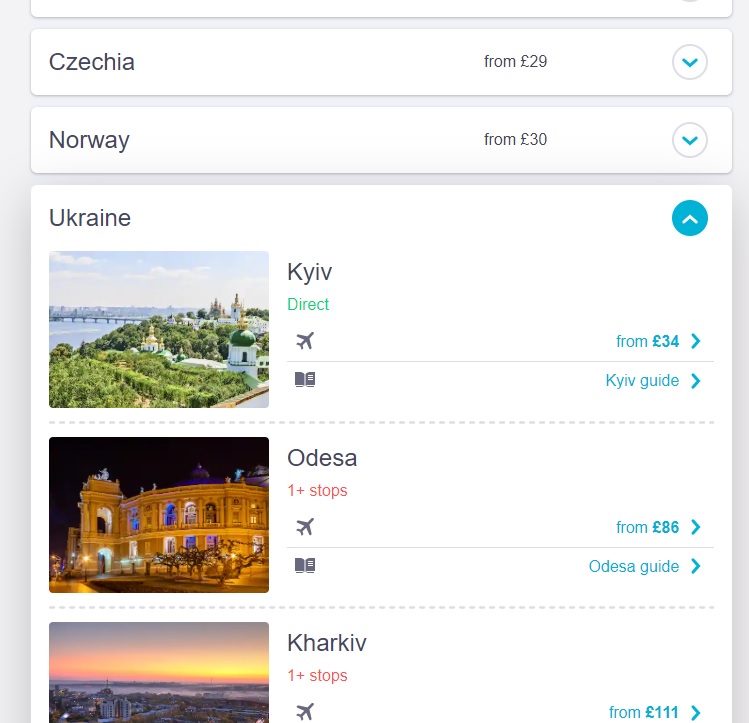
Task: Click the Kyiv city photo thumbnail
Action: 159,330
